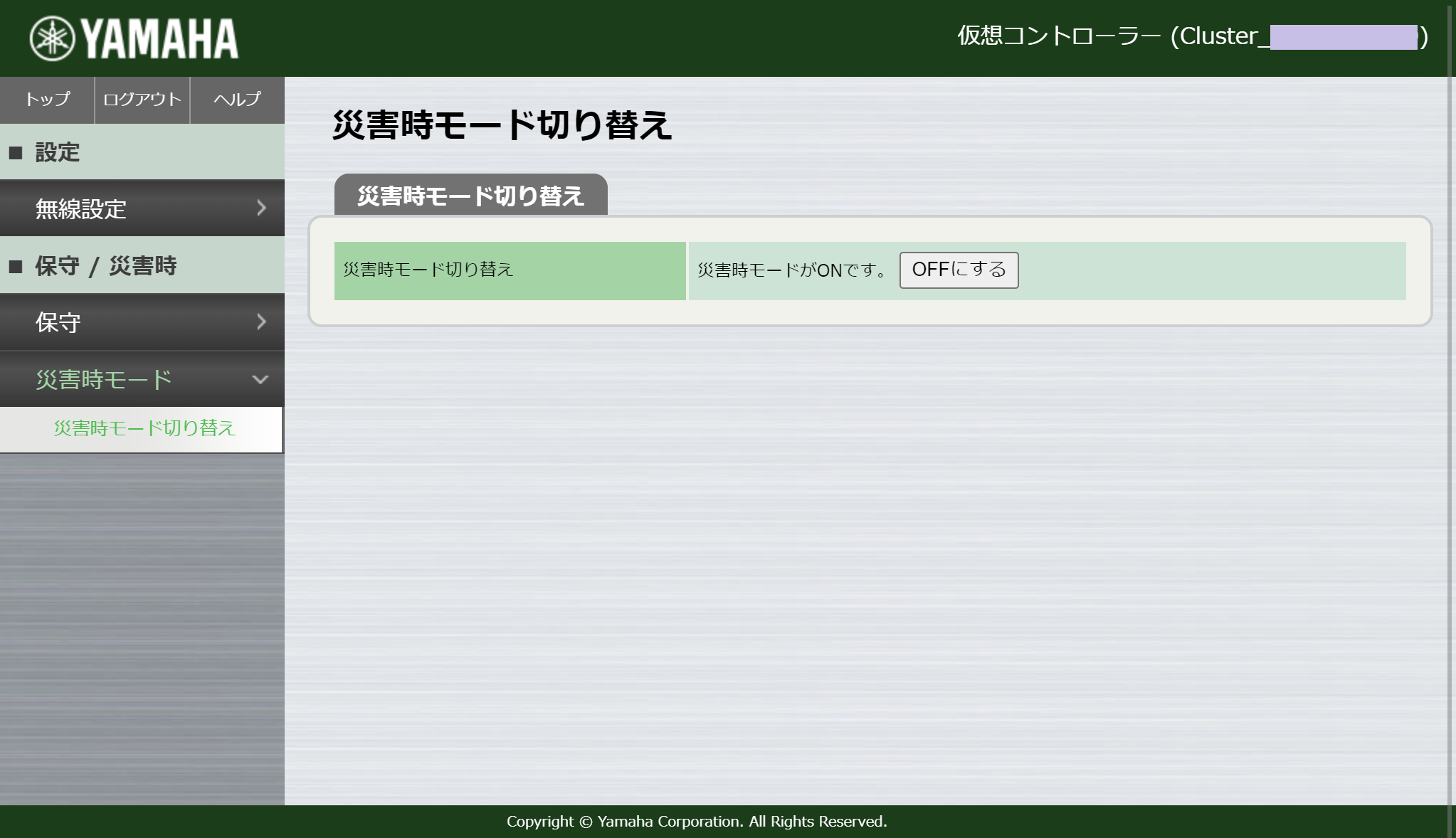The height and width of the screenshot is (838, 1456).
Task: Click the square bullet icon beside 設定
Action: click(16, 152)
